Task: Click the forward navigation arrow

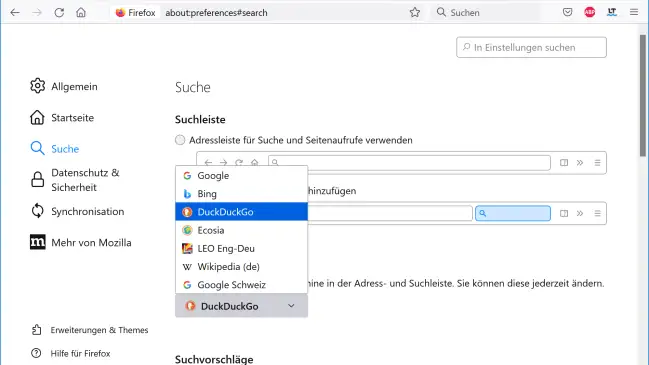Action: (37, 12)
